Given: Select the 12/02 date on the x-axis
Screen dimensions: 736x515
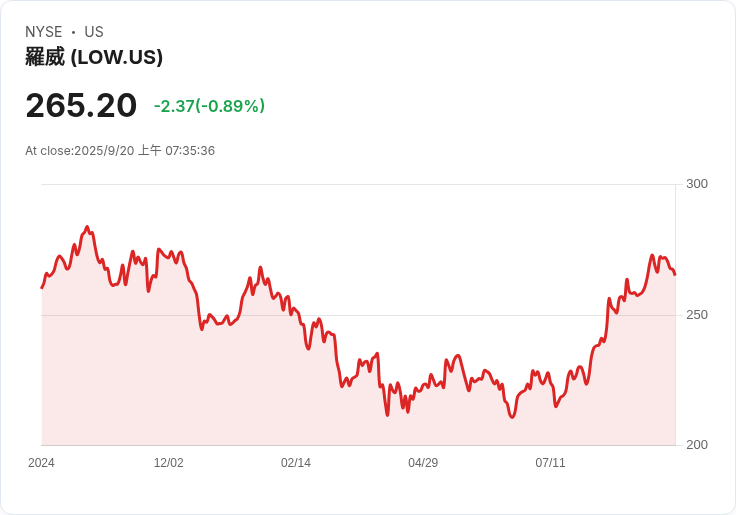Looking at the screenshot, I should click(168, 463).
